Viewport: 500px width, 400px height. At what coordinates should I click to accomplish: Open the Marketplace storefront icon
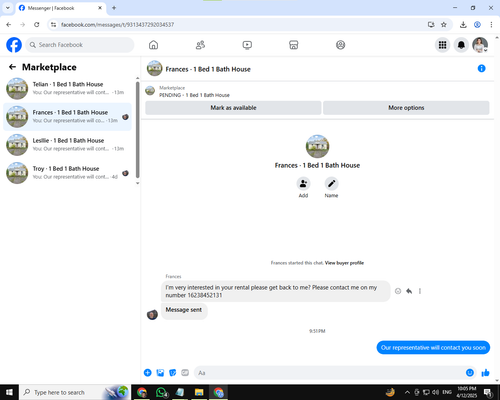tap(294, 45)
